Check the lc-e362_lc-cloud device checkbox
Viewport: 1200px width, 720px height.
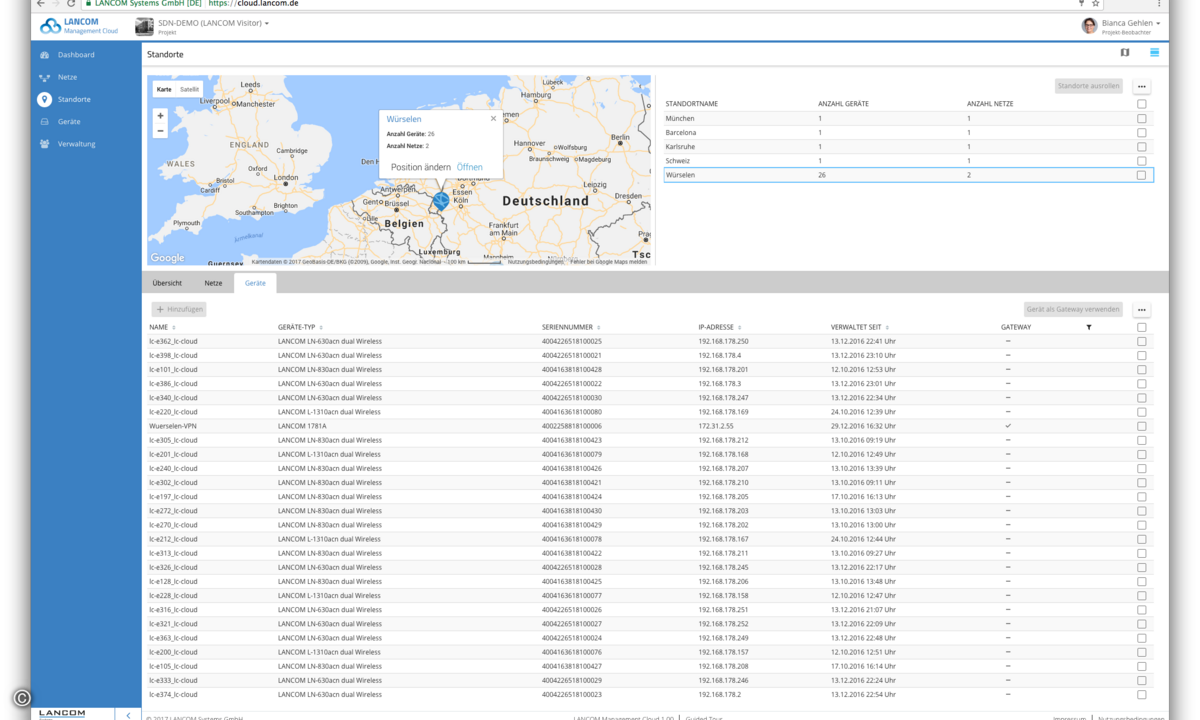coord(1141,342)
